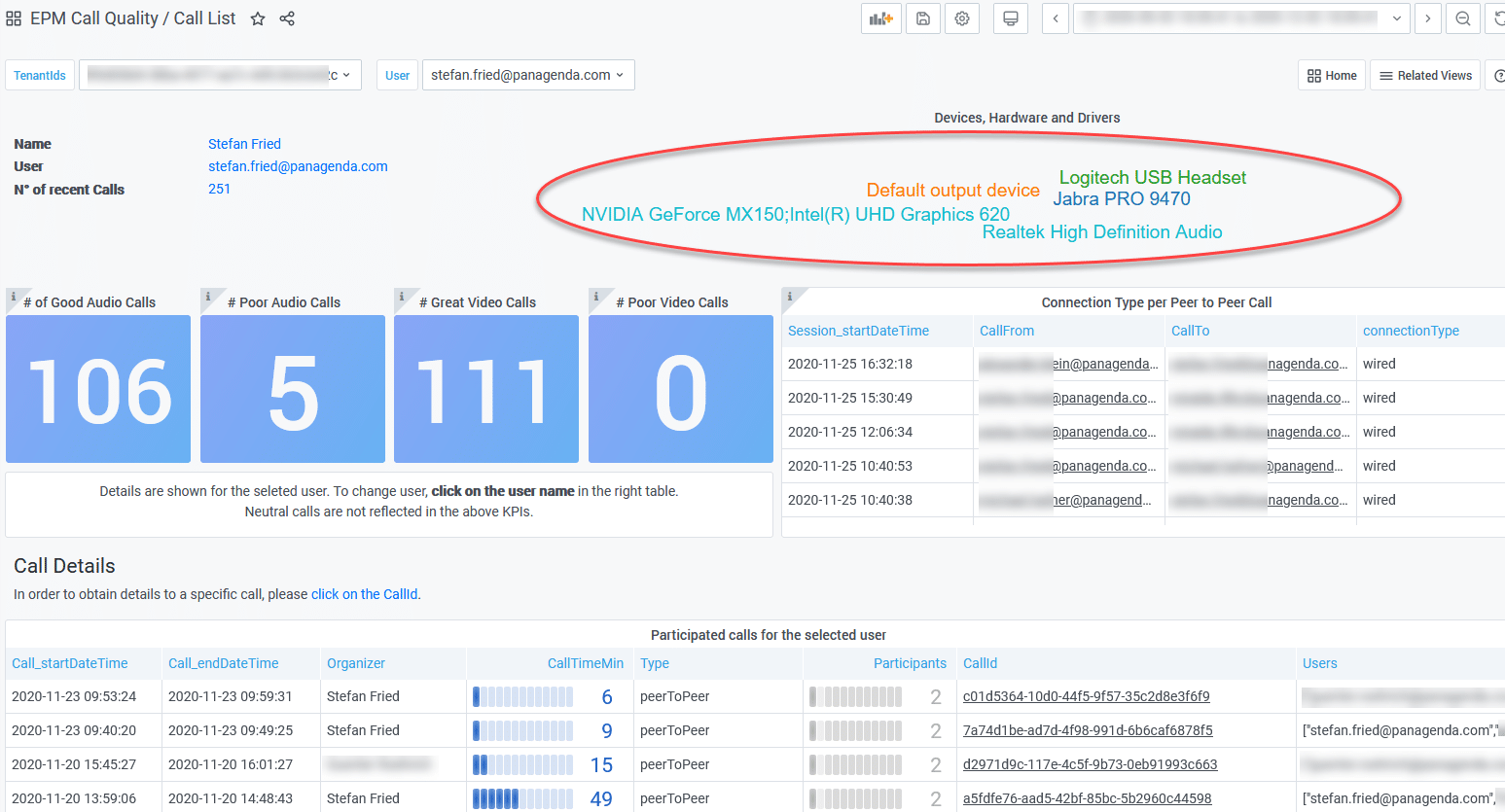Expand the TenantIds variable dropdown
Image resolution: width=1505 pixels, height=812 pixels.
(x=220, y=75)
